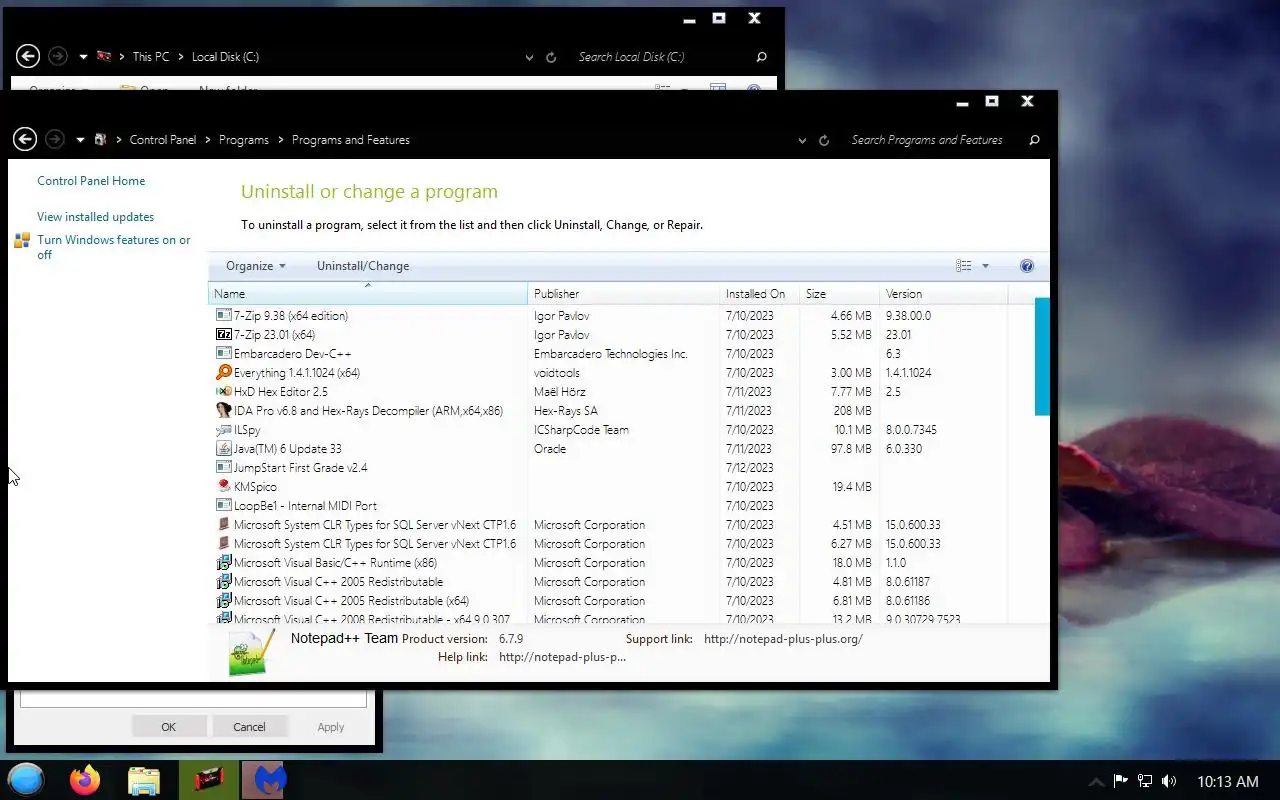Open recent locations dropdown in Local Disk window
Image resolution: width=1280 pixels, height=800 pixels.
tap(83, 57)
